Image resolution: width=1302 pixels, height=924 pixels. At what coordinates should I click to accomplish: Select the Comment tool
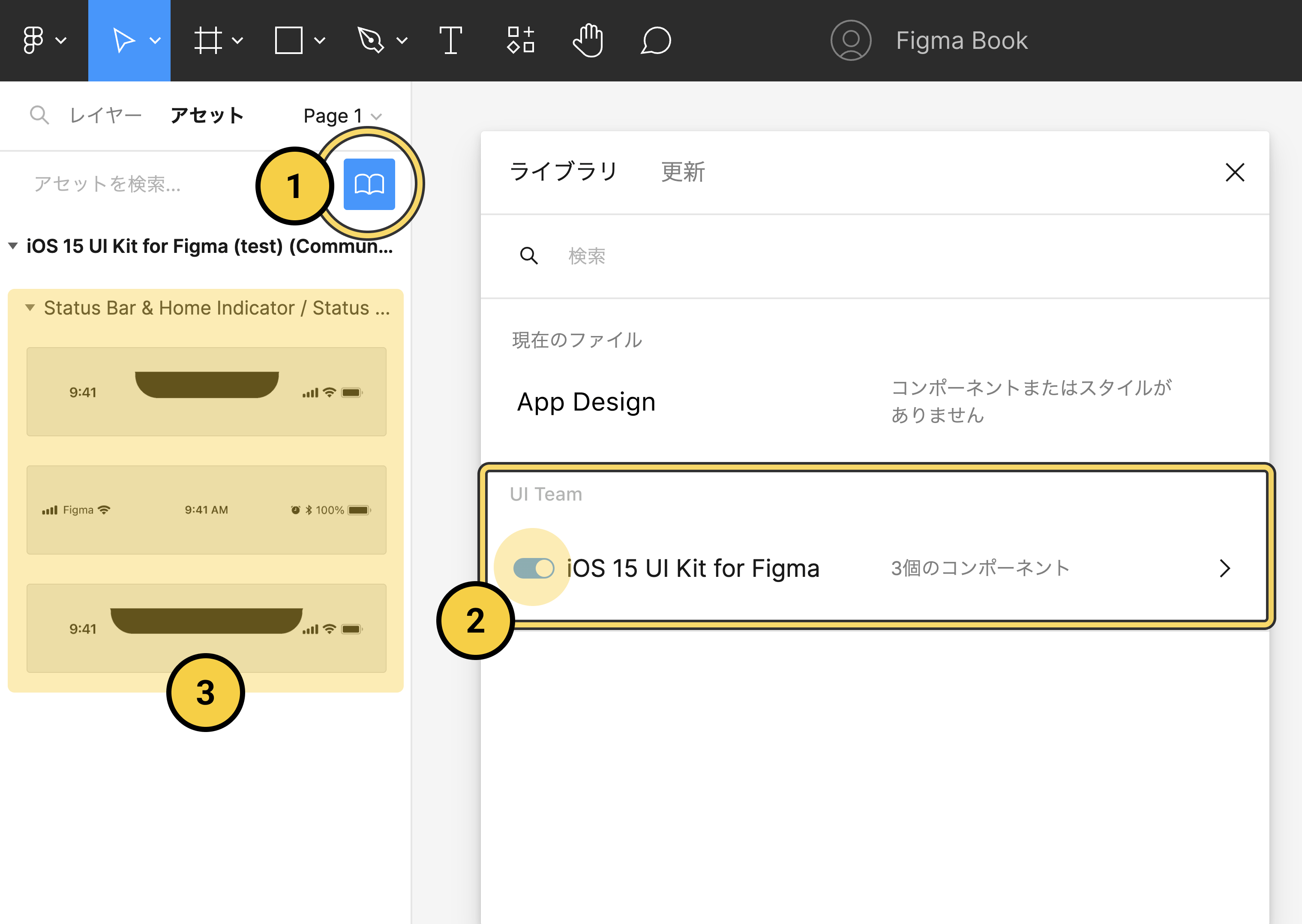pos(656,40)
